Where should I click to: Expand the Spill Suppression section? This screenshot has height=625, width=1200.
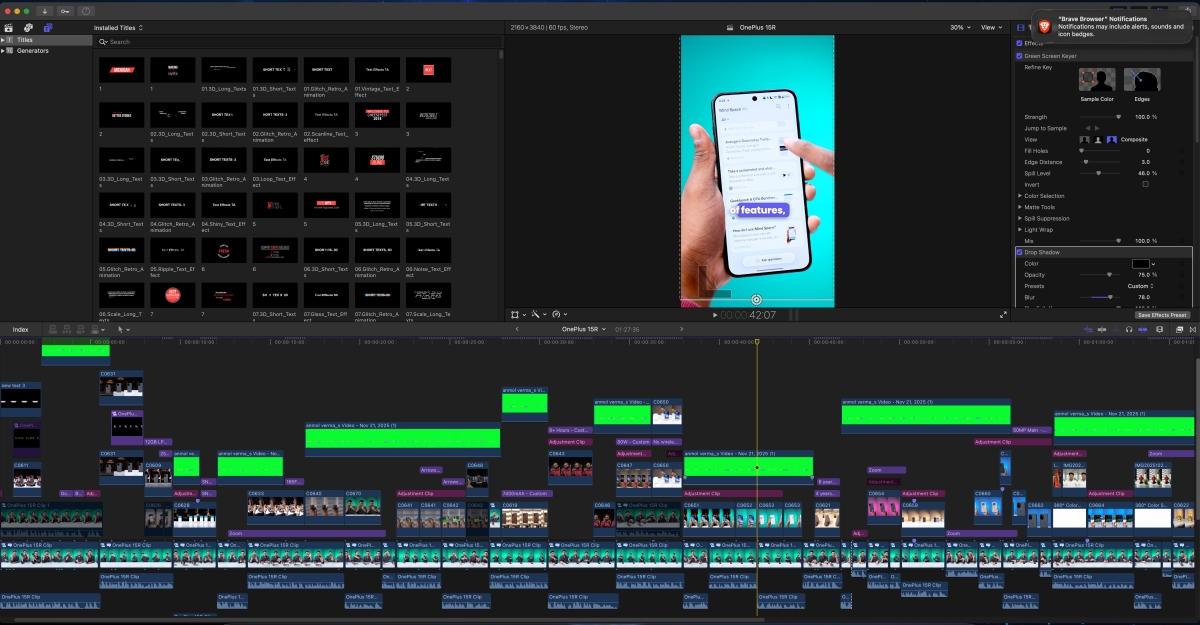pos(1020,218)
